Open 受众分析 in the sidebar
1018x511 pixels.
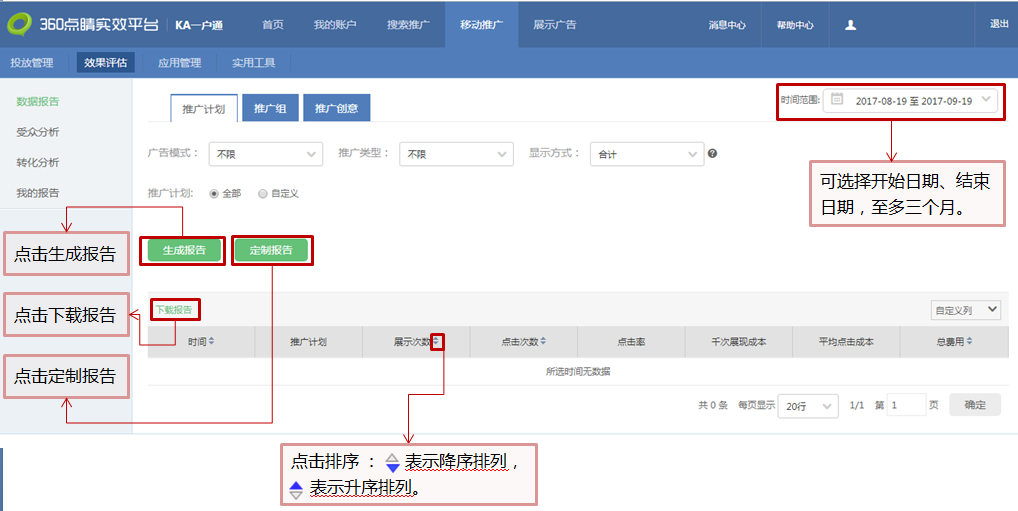[x=38, y=132]
